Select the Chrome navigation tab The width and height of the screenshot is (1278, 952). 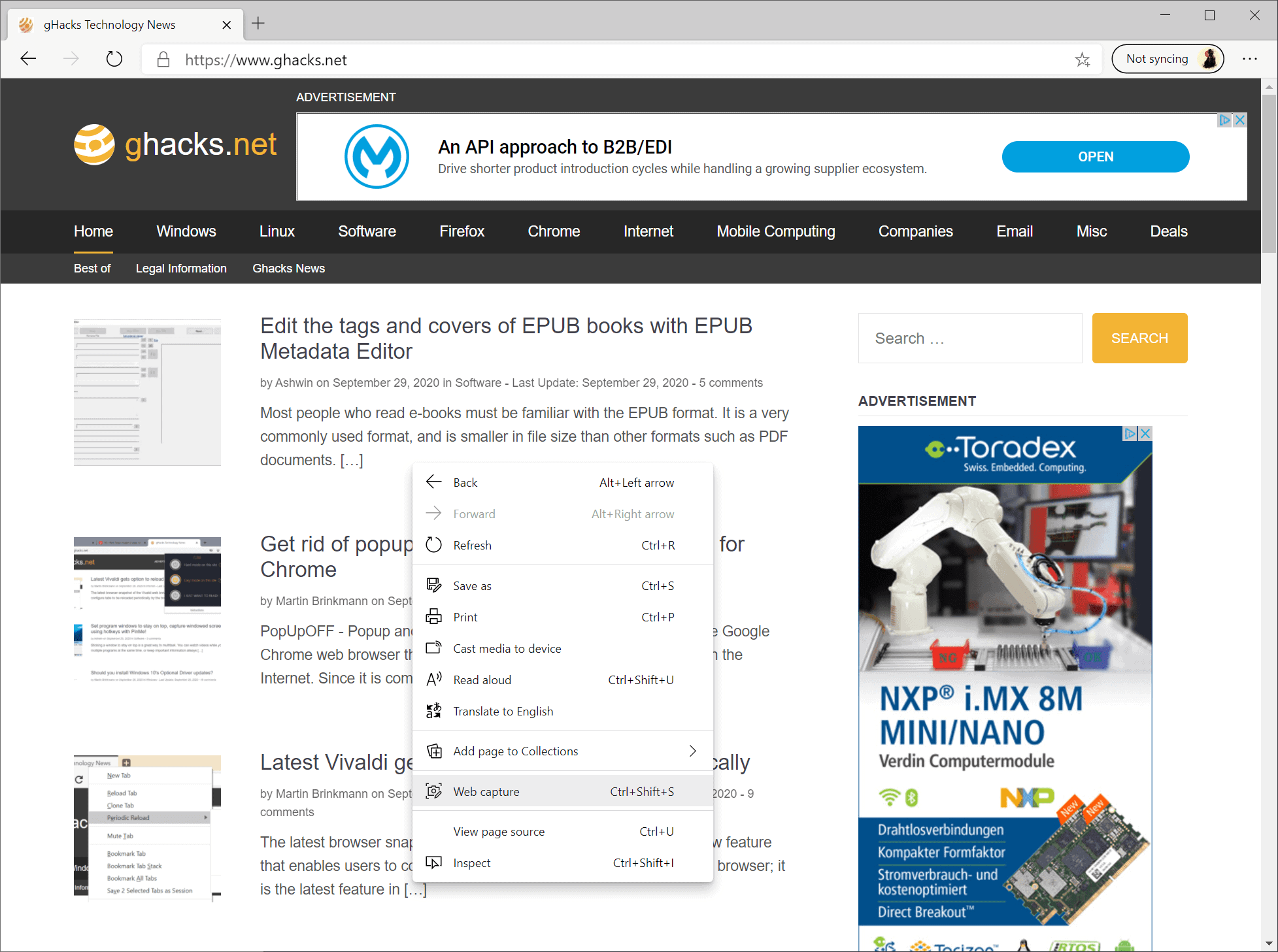pos(553,231)
